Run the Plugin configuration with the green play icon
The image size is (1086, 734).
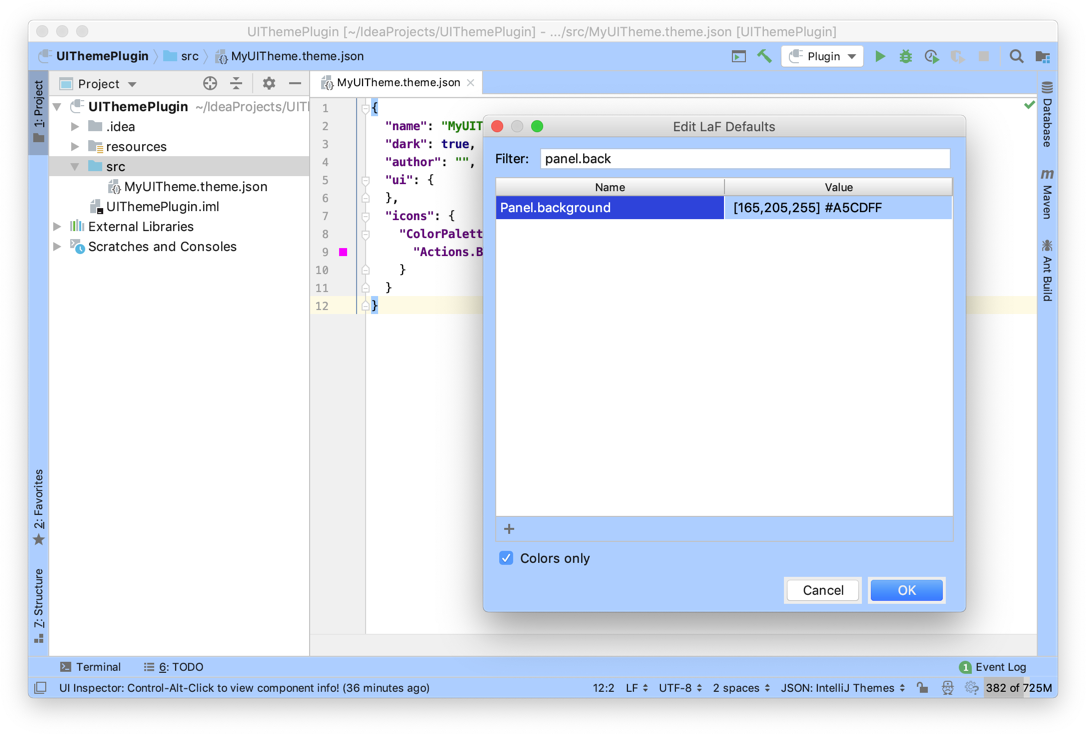point(880,57)
